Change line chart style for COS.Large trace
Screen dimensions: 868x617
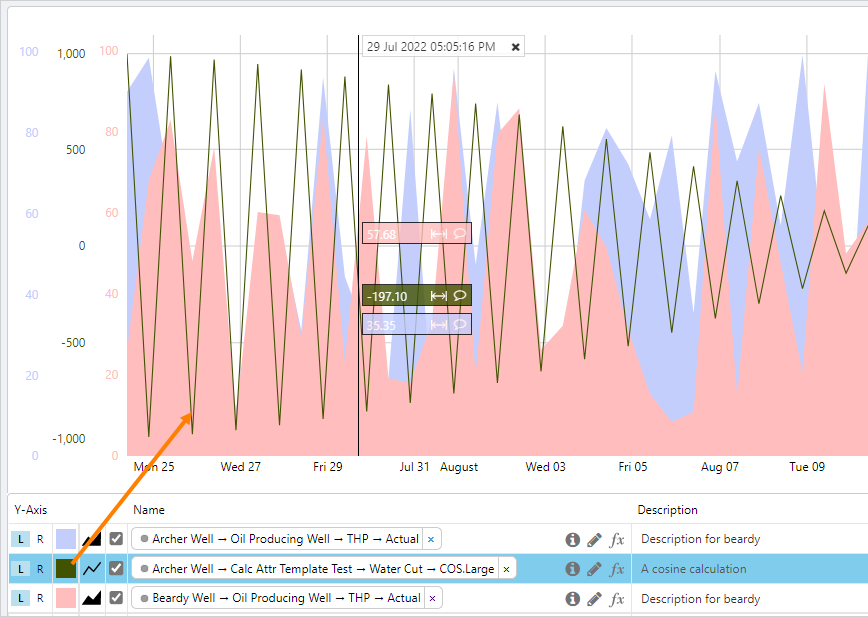[92, 569]
